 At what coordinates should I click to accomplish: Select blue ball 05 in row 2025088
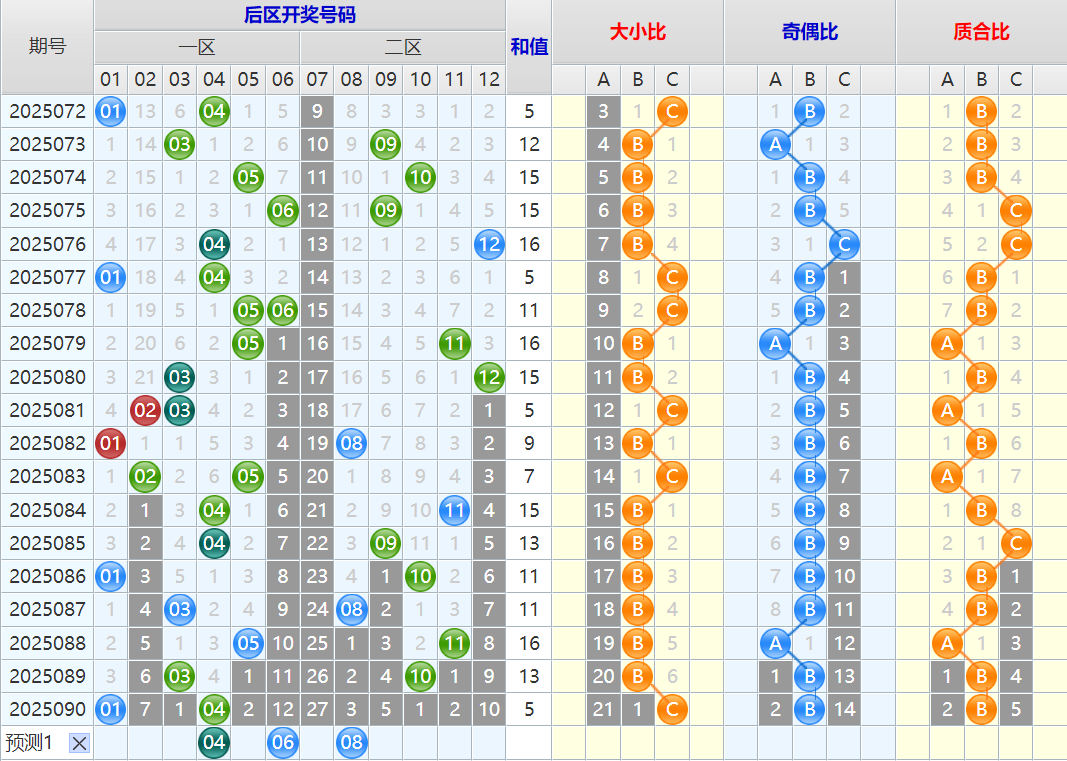248,643
